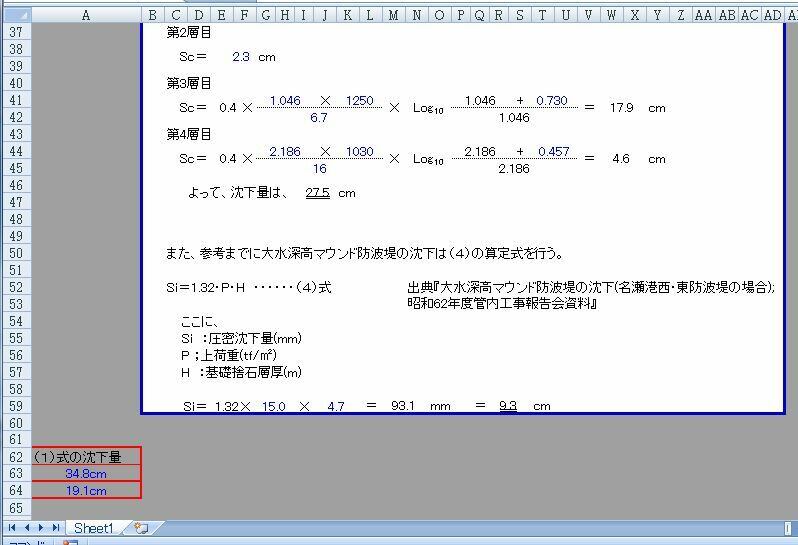This screenshot has width=798, height=545.
Task: Click the value 0.730
Action: click(552, 101)
